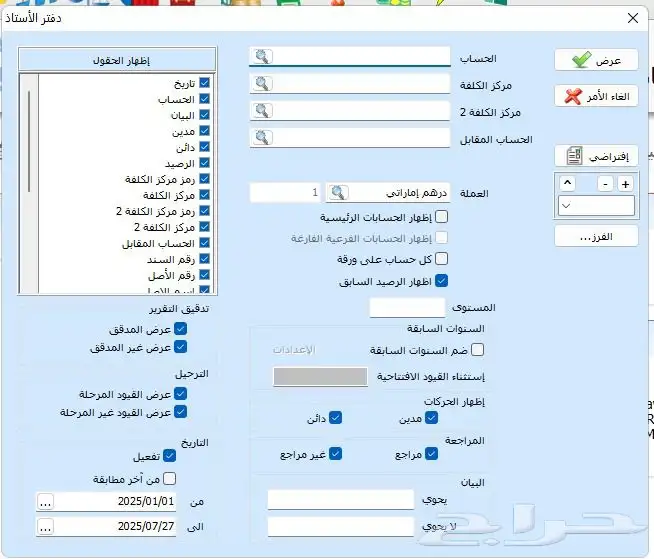Click the يحوي statement contains field

tap(341, 500)
